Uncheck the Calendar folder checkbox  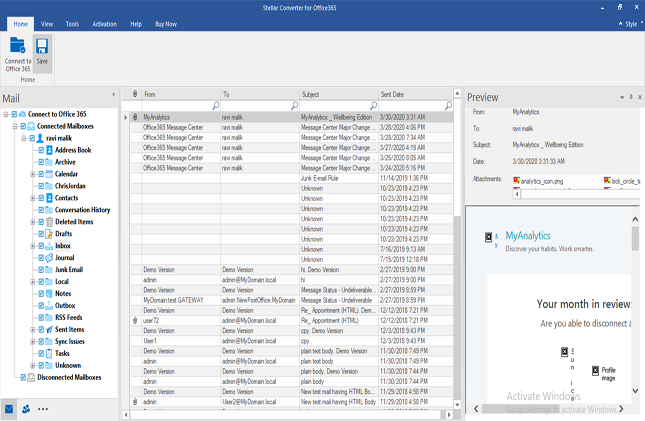(x=41, y=174)
